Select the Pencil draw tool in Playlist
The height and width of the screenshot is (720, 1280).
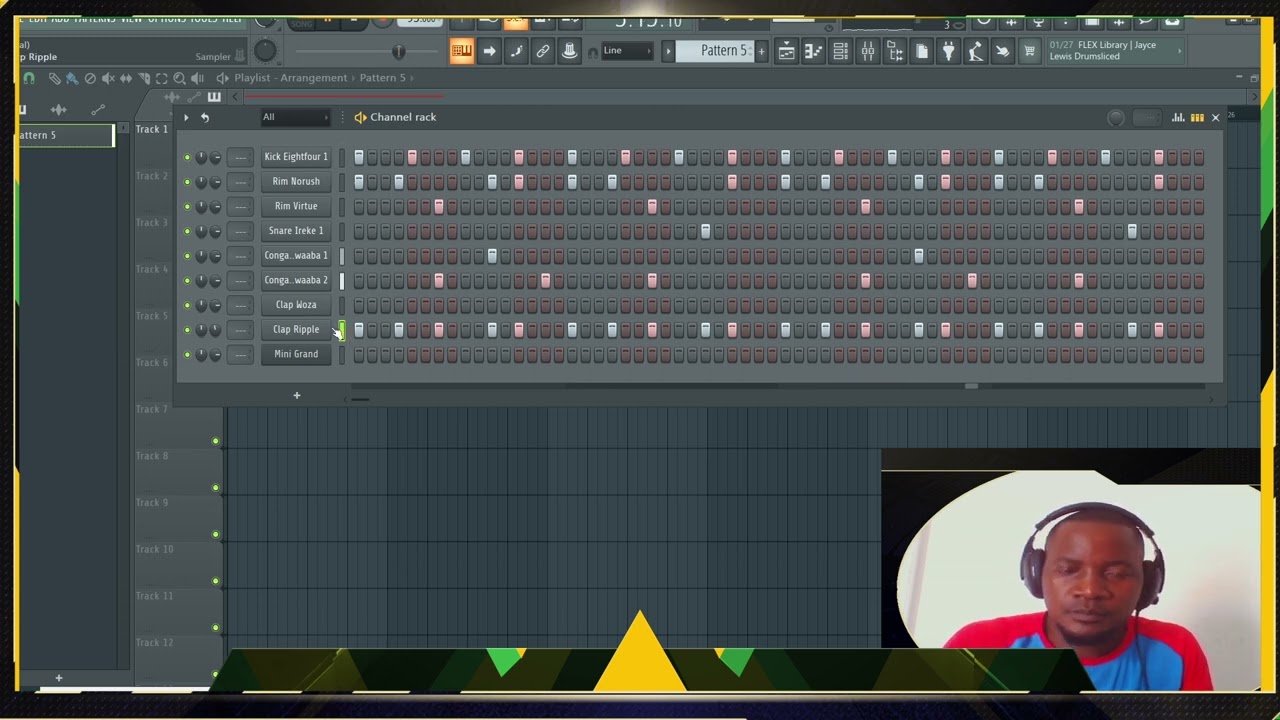pos(54,78)
